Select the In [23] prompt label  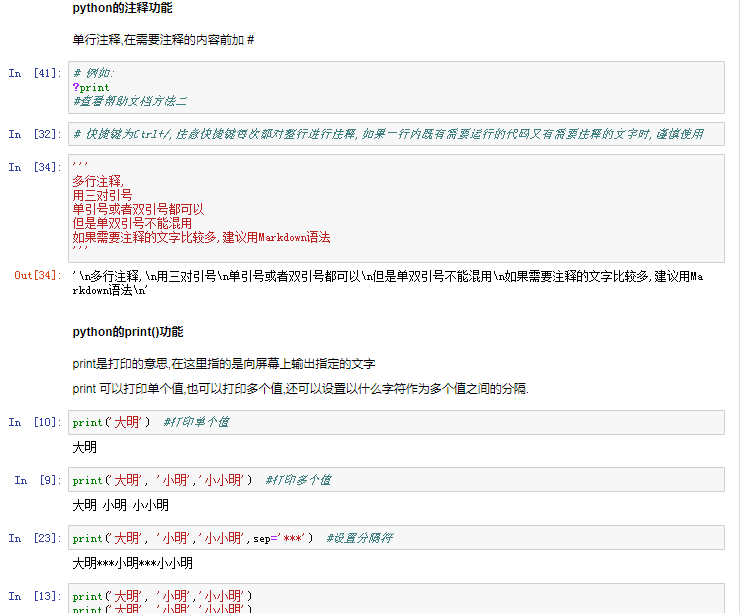[35, 538]
